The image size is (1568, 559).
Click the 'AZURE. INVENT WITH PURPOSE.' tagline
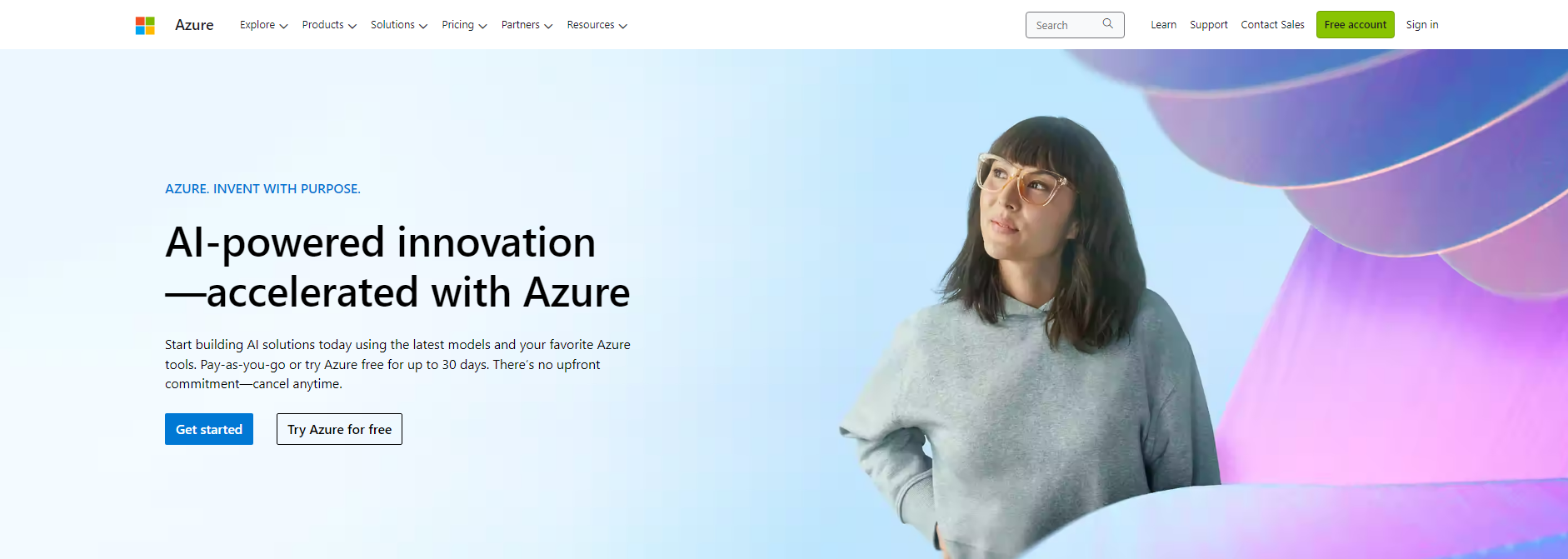tap(262, 189)
